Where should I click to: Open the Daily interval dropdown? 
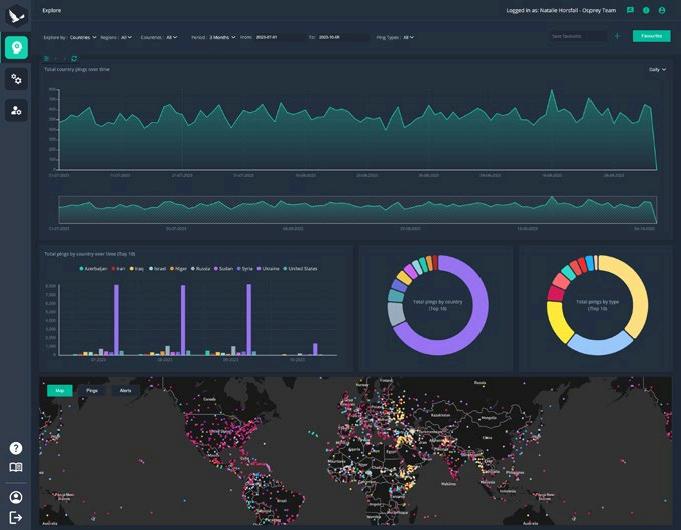pyautogui.click(x=657, y=70)
